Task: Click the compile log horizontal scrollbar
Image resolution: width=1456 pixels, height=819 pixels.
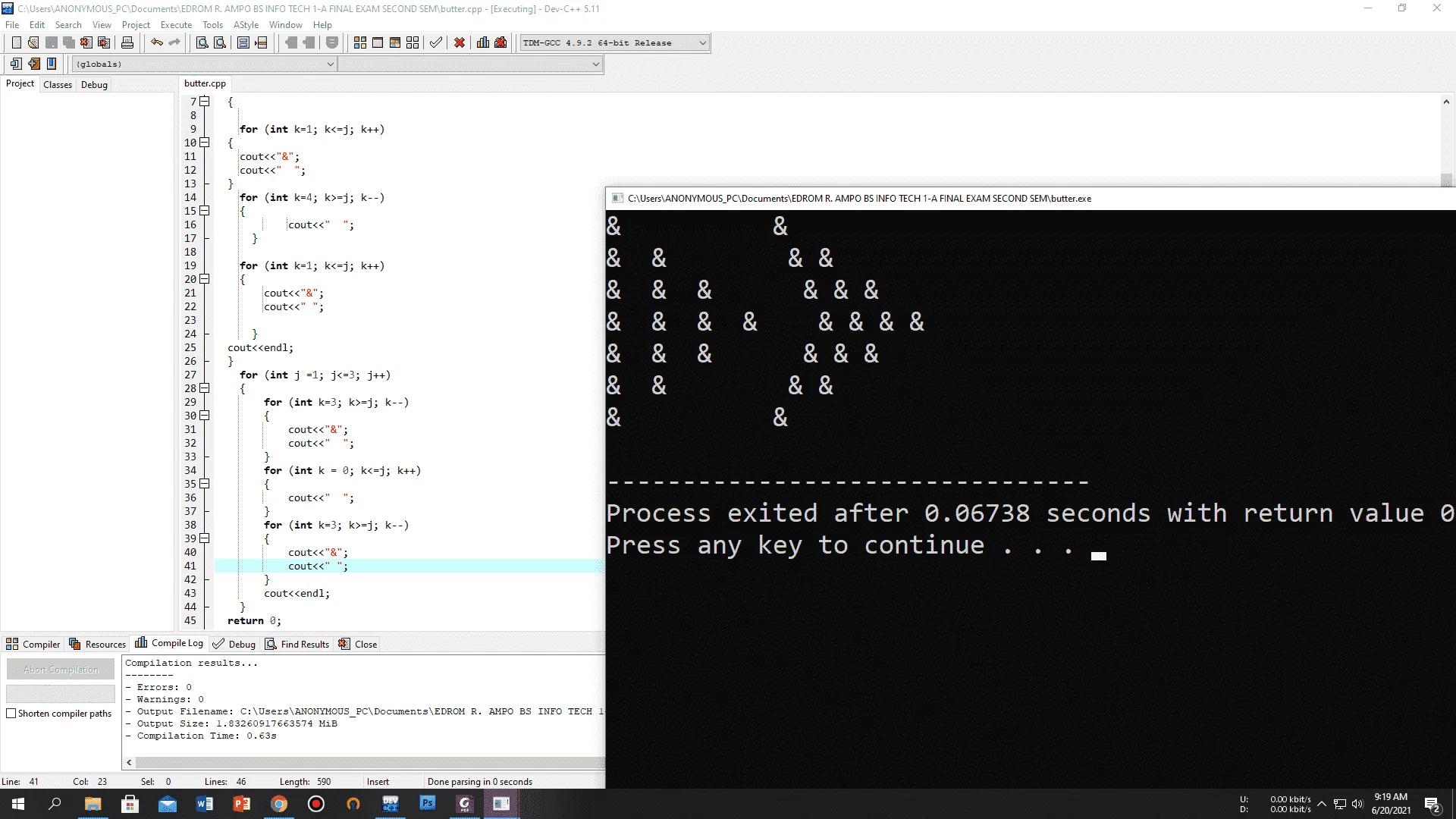Action: pos(369,762)
